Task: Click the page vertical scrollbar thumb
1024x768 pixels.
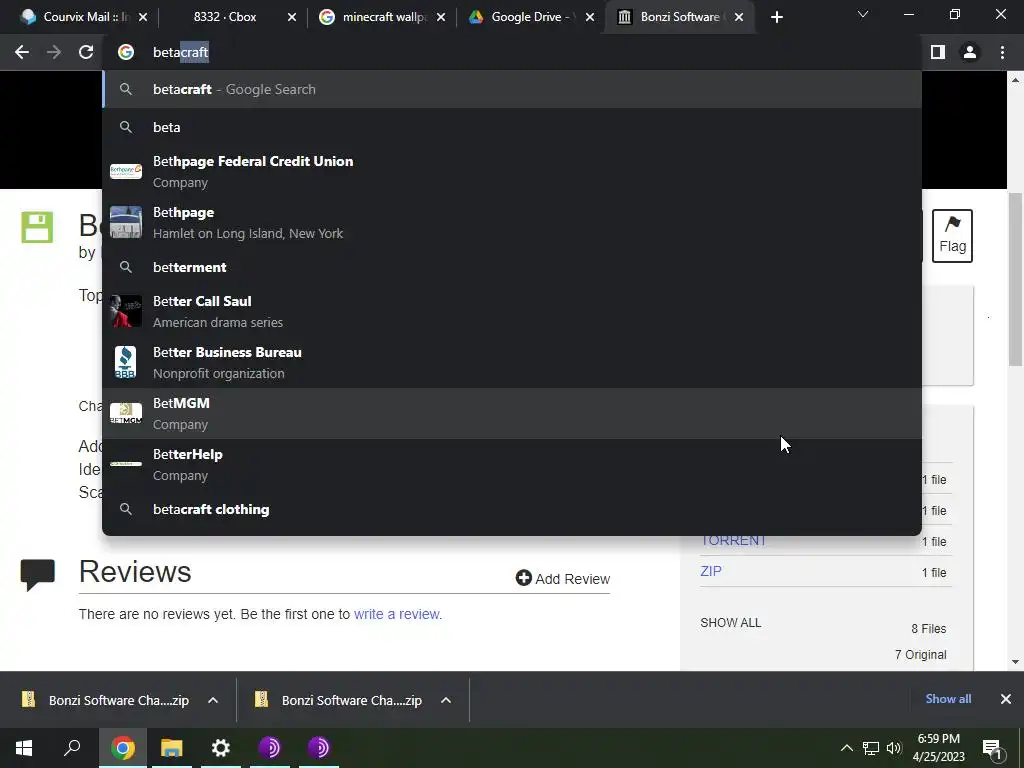Action: (1016, 280)
